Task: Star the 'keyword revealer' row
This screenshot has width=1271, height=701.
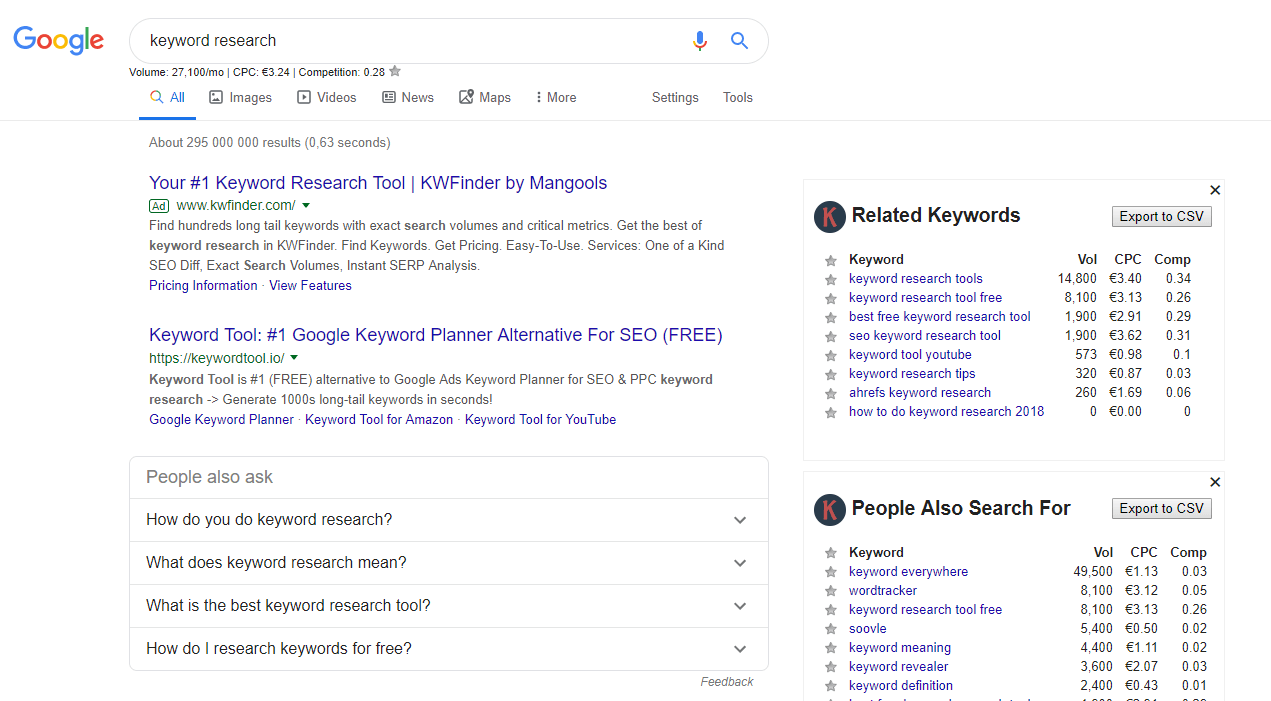Action: pos(830,668)
